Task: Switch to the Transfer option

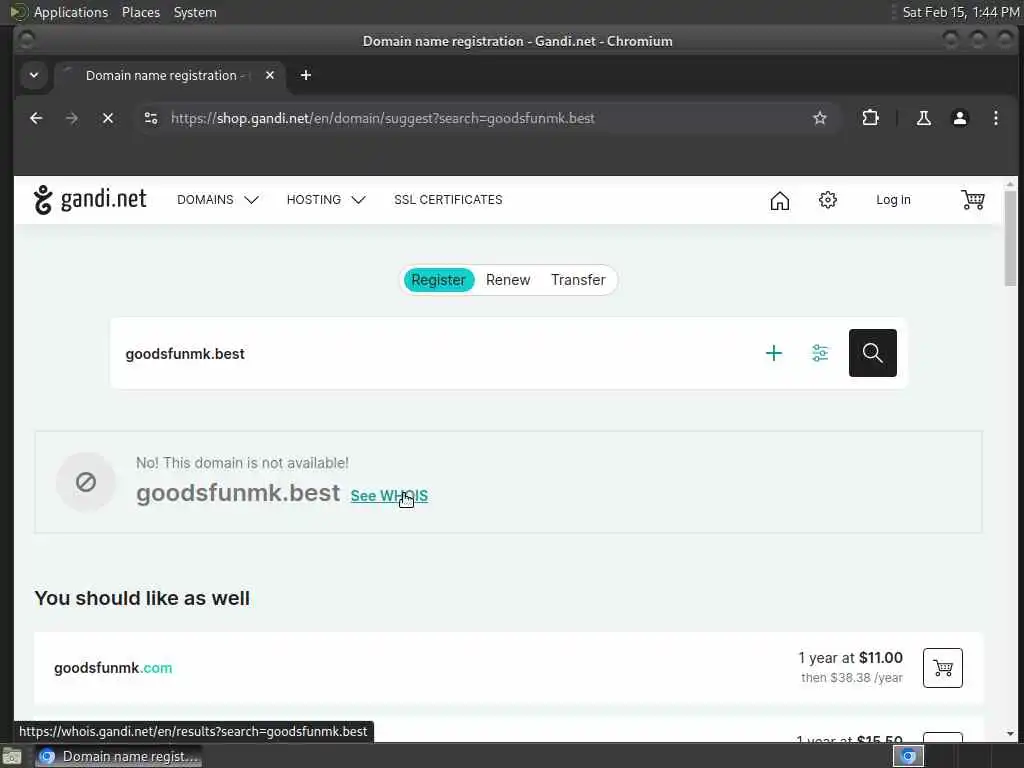Action: coord(578,280)
